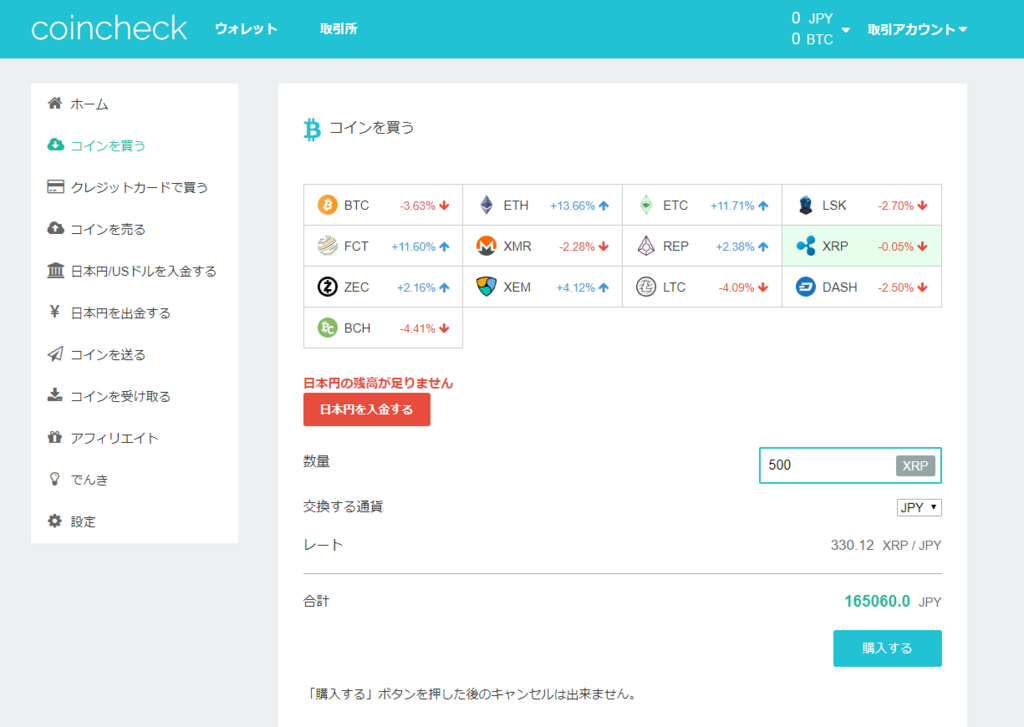Click the cloud download icon for コインを買う

[x=56, y=144]
